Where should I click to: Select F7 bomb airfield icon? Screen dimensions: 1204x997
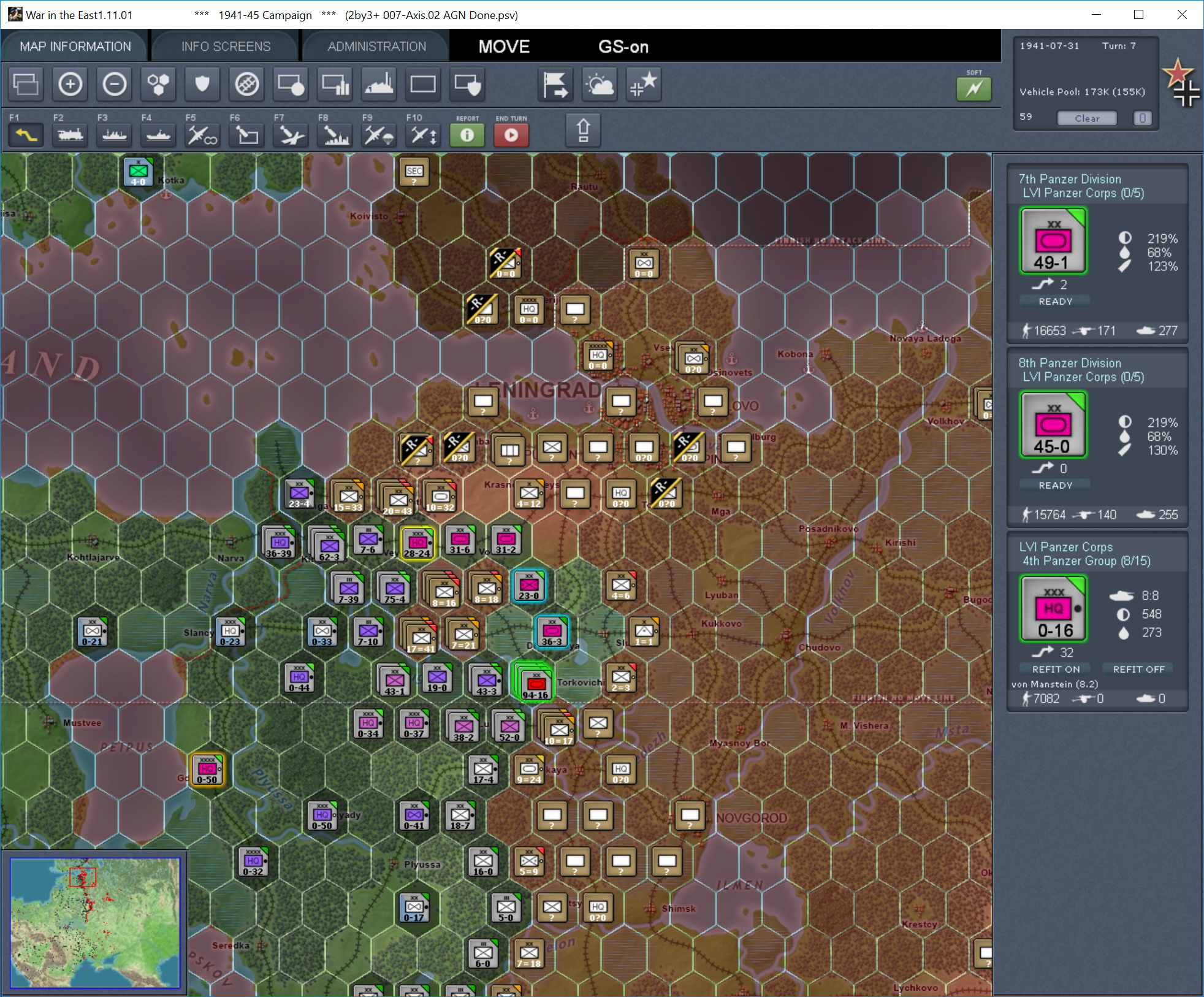(291, 135)
